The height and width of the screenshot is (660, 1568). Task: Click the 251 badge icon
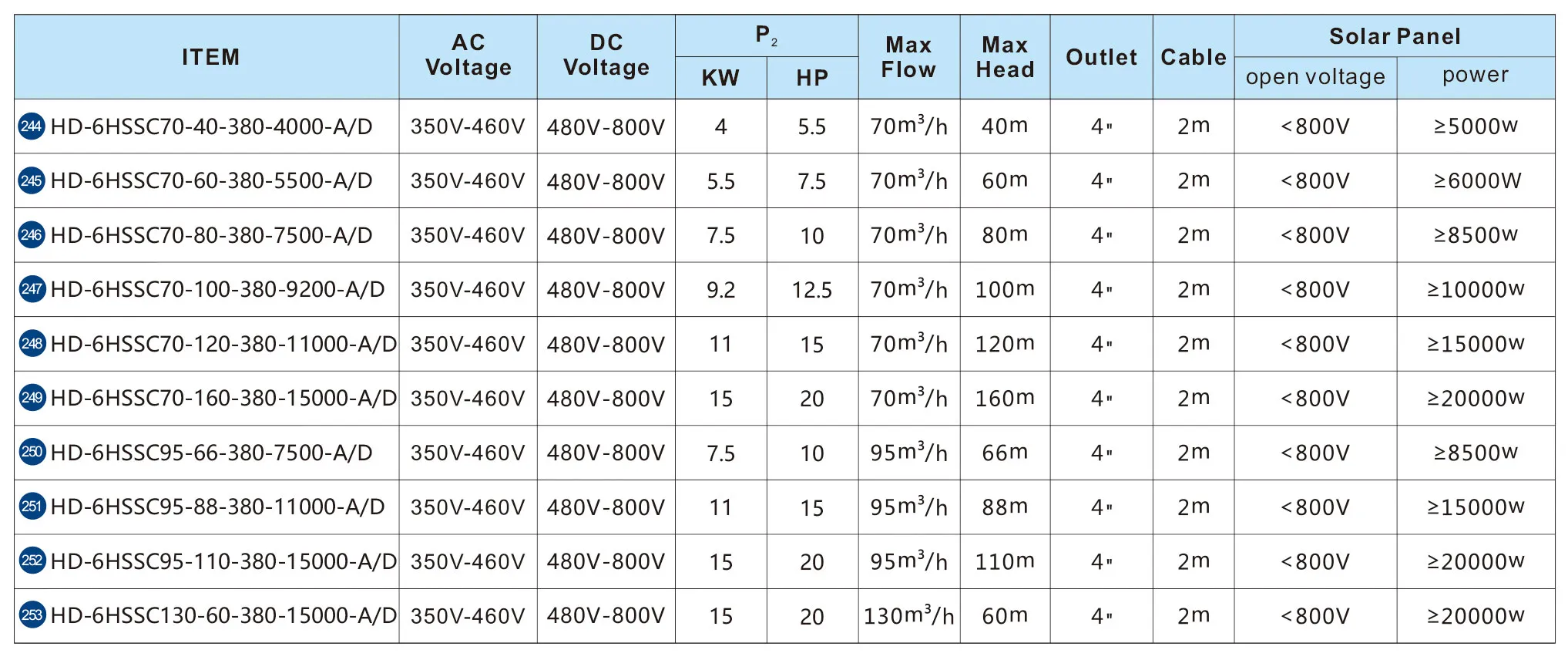pos(32,507)
